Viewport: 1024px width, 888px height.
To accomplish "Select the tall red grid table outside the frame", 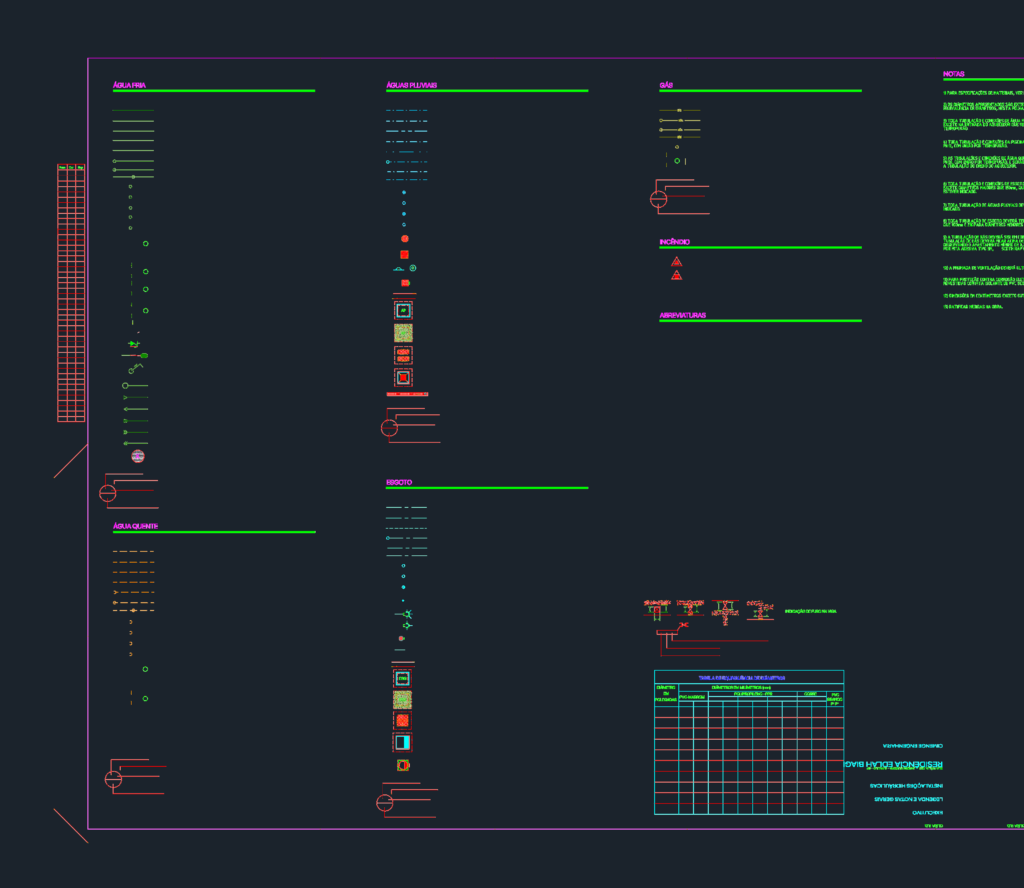I will (71, 293).
